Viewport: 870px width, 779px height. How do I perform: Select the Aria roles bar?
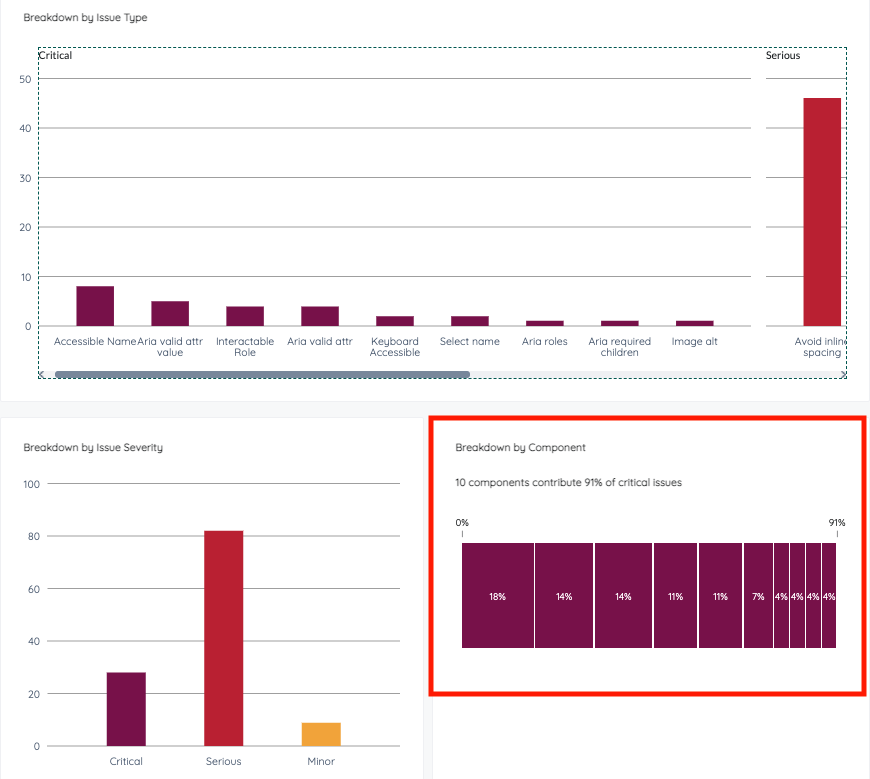click(x=544, y=323)
